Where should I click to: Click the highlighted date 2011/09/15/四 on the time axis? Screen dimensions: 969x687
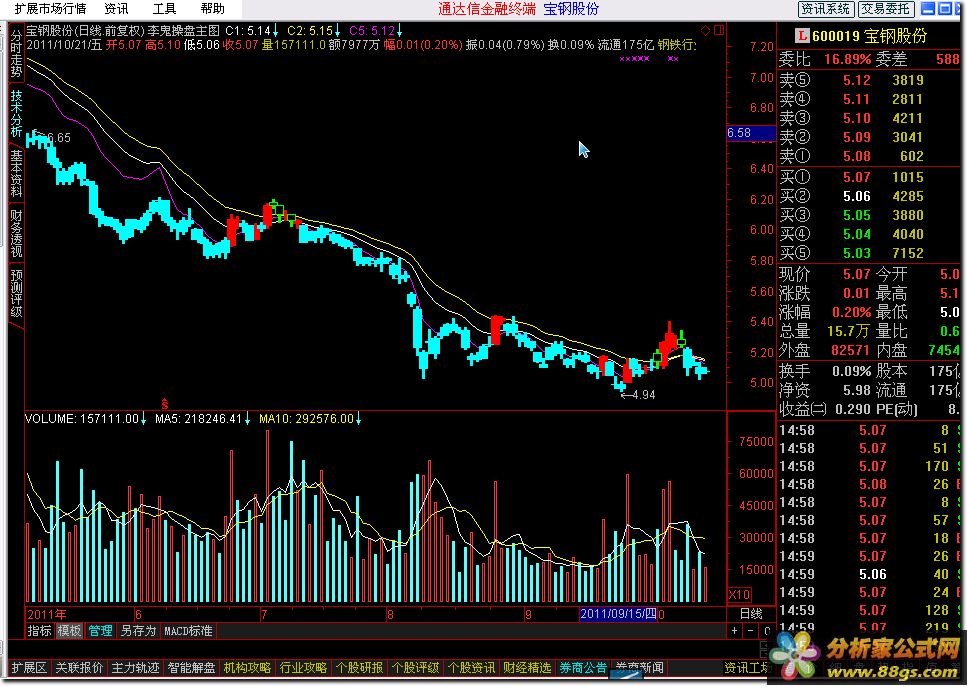[x=618, y=613]
